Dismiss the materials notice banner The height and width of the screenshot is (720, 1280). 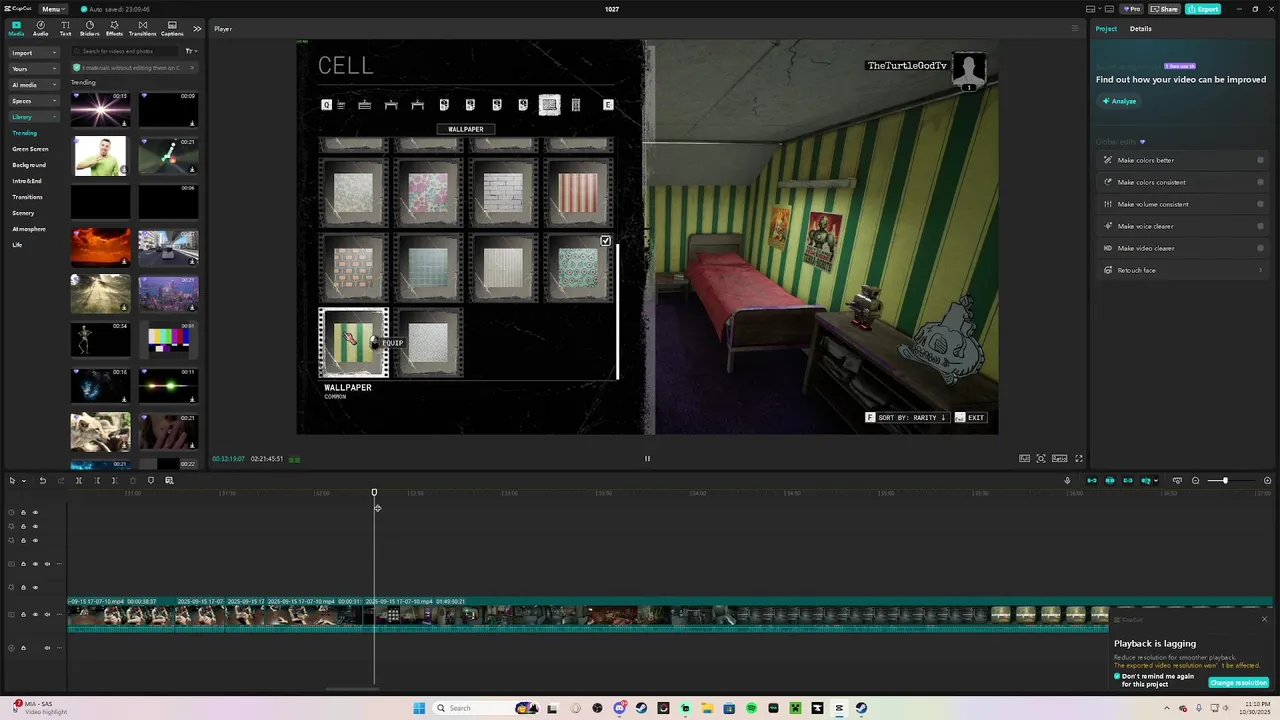coord(193,68)
